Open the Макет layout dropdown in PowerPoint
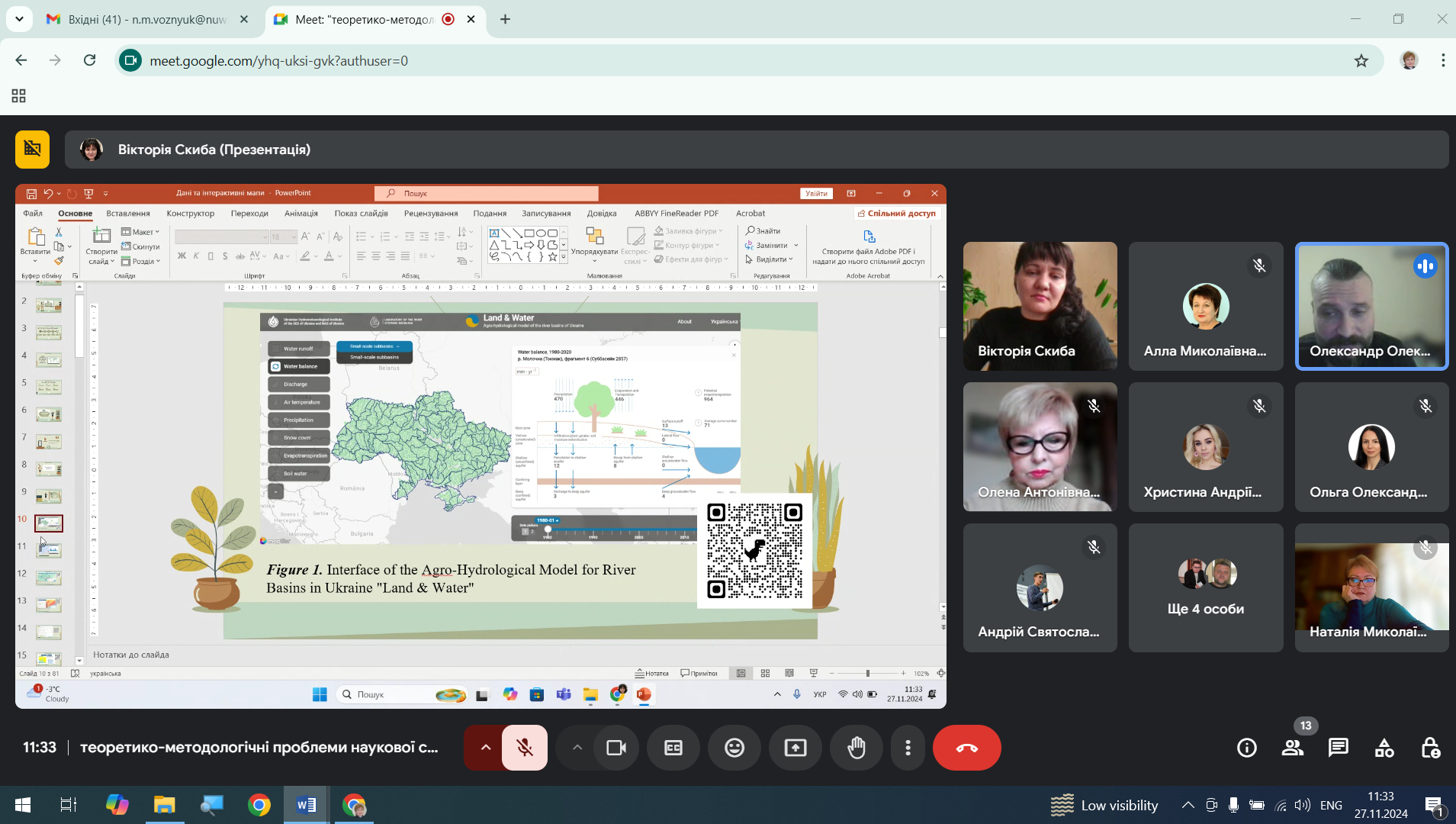Viewport: 1456px width, 824px height. (x=141, y=232)
